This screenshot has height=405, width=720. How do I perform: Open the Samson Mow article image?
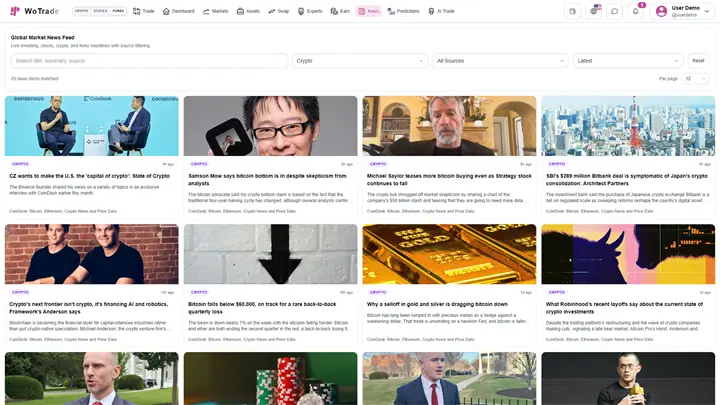tap(270, 126)
